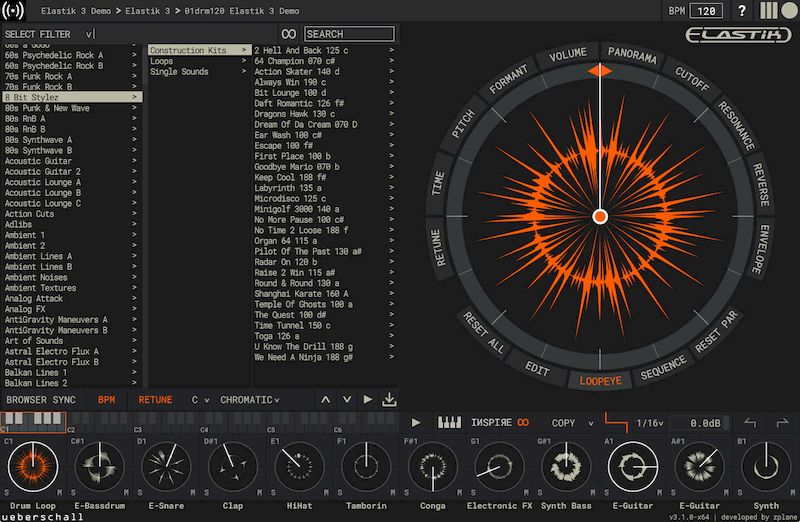The width and height of the screenshot is (800, 522).
Task: Click RESET ALL on the wheel
Action: pyautogui.click(x=484, y=335)
